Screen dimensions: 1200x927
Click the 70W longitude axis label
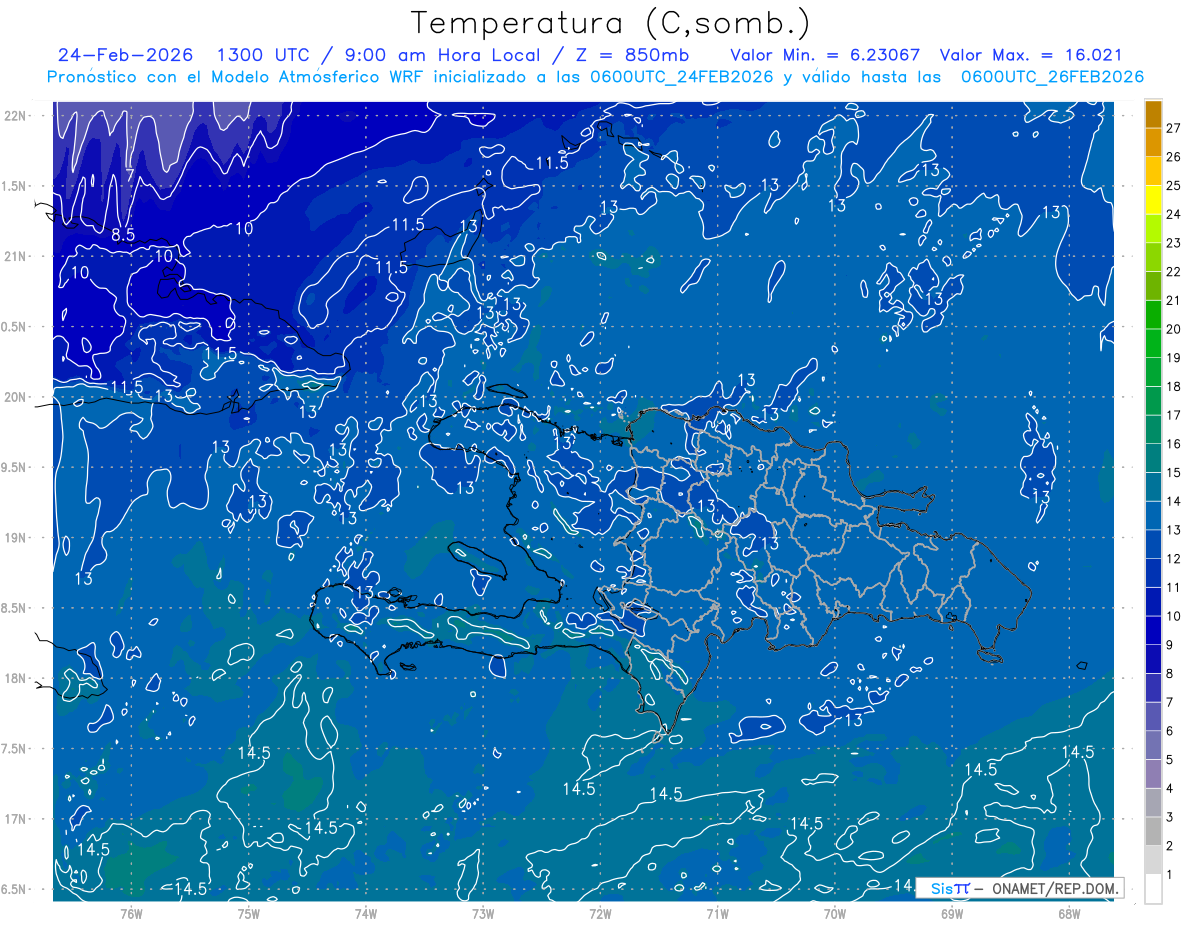point(834,914)
